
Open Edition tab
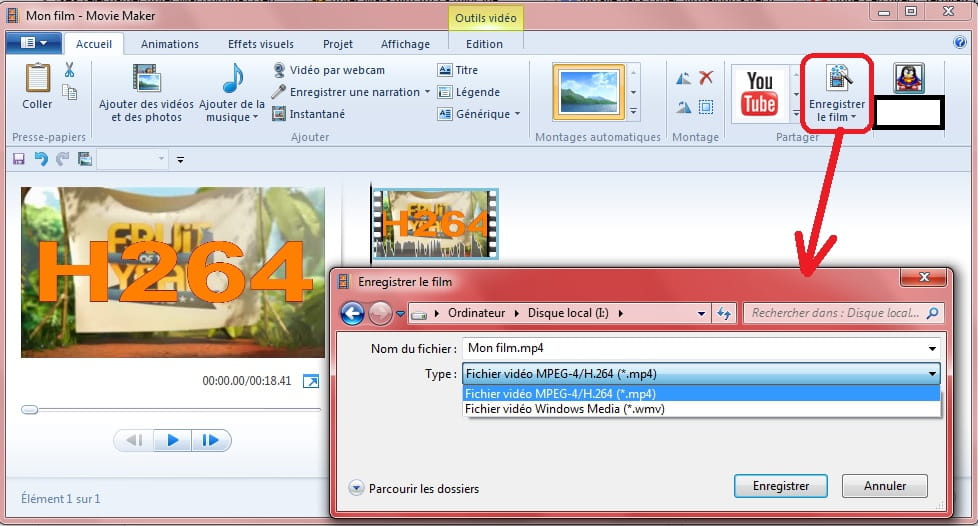tap(485, 44)
